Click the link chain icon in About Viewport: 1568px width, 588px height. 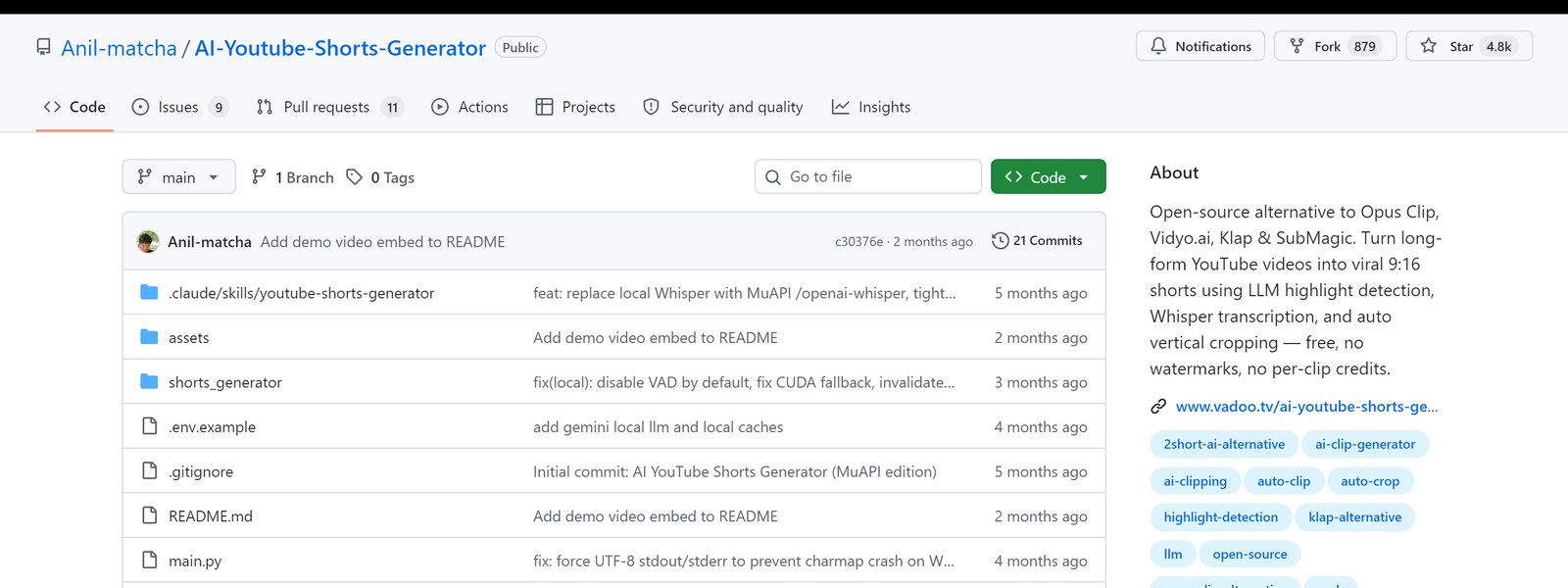coord(1158,406)
